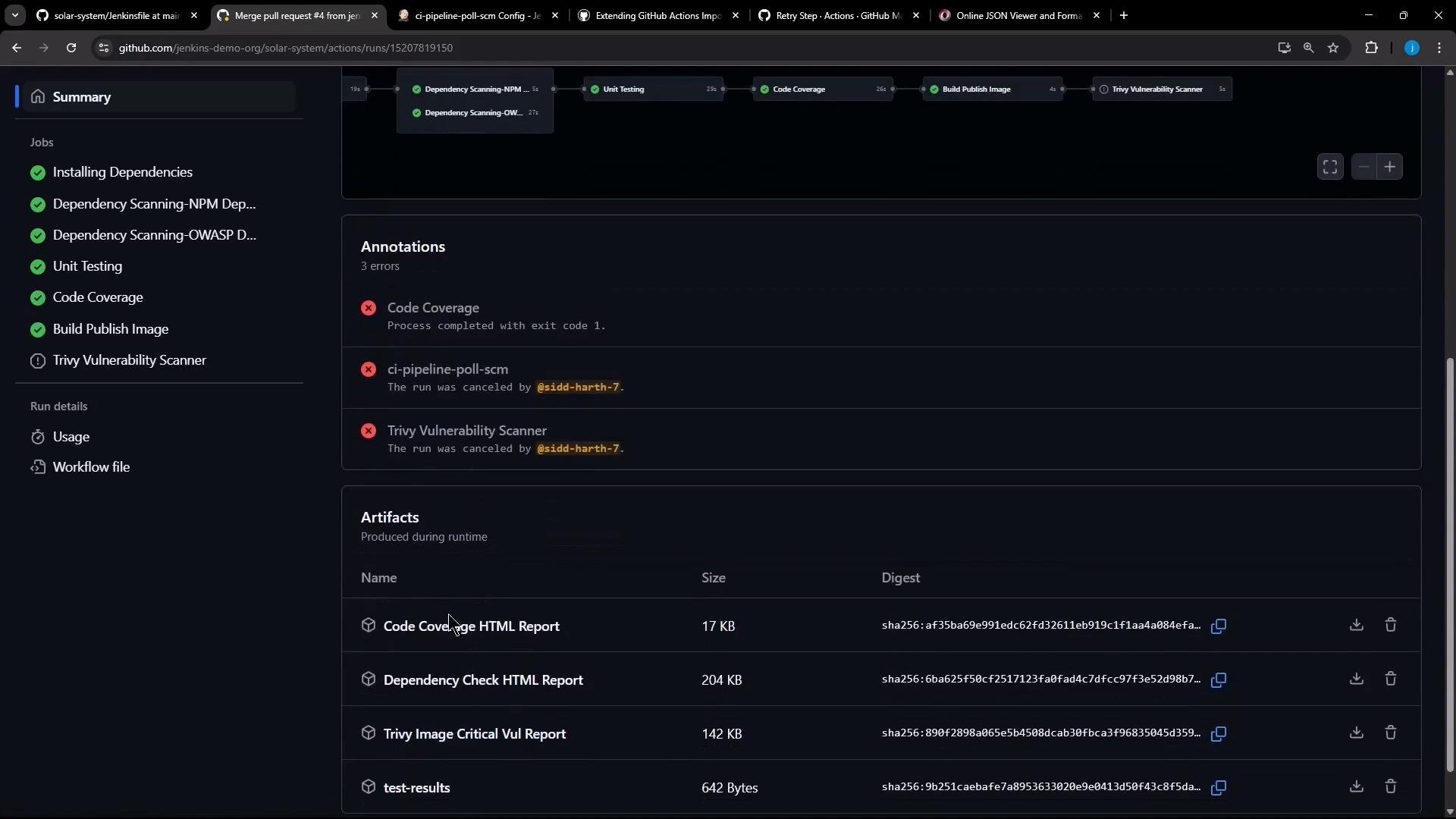Delete the Dependency Check HTML Report artifact
1456x819 pixels.
tap(1391, 679)
